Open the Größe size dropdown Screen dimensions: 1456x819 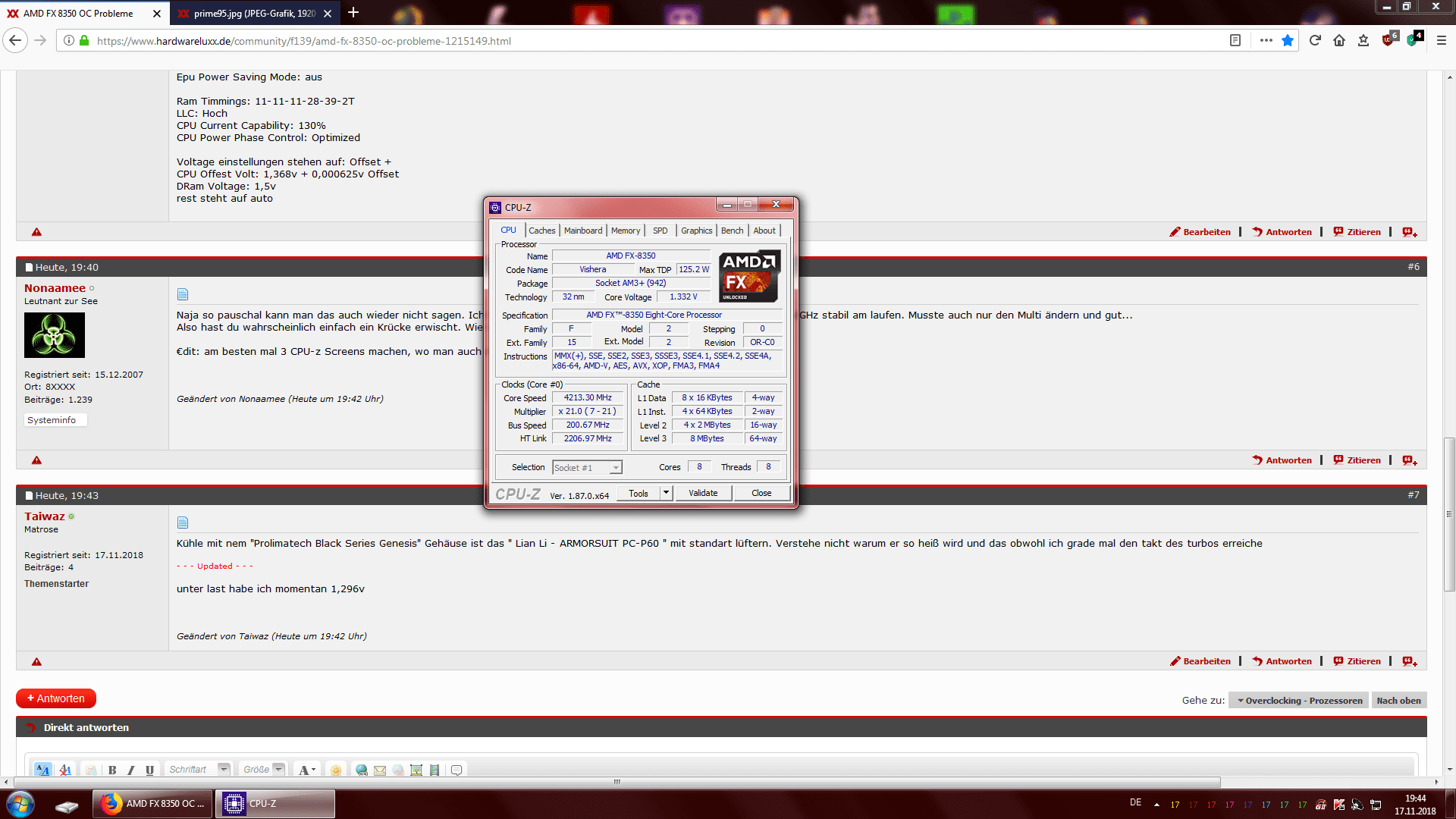point(278,769)
